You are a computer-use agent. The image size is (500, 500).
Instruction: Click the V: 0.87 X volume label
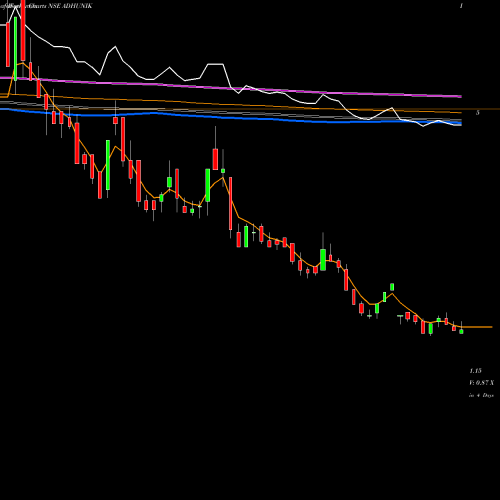pyautogui.click(x=481, y=383)
